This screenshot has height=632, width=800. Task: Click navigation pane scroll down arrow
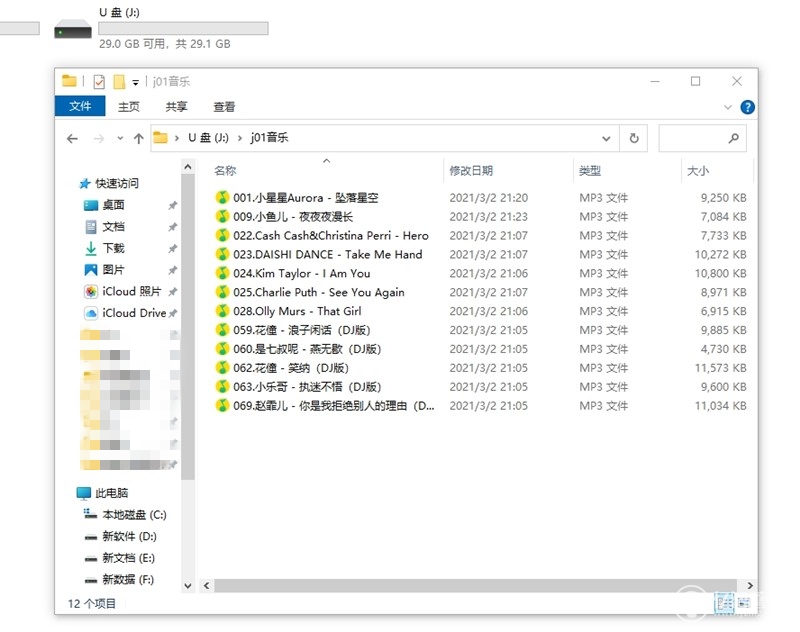188,586
